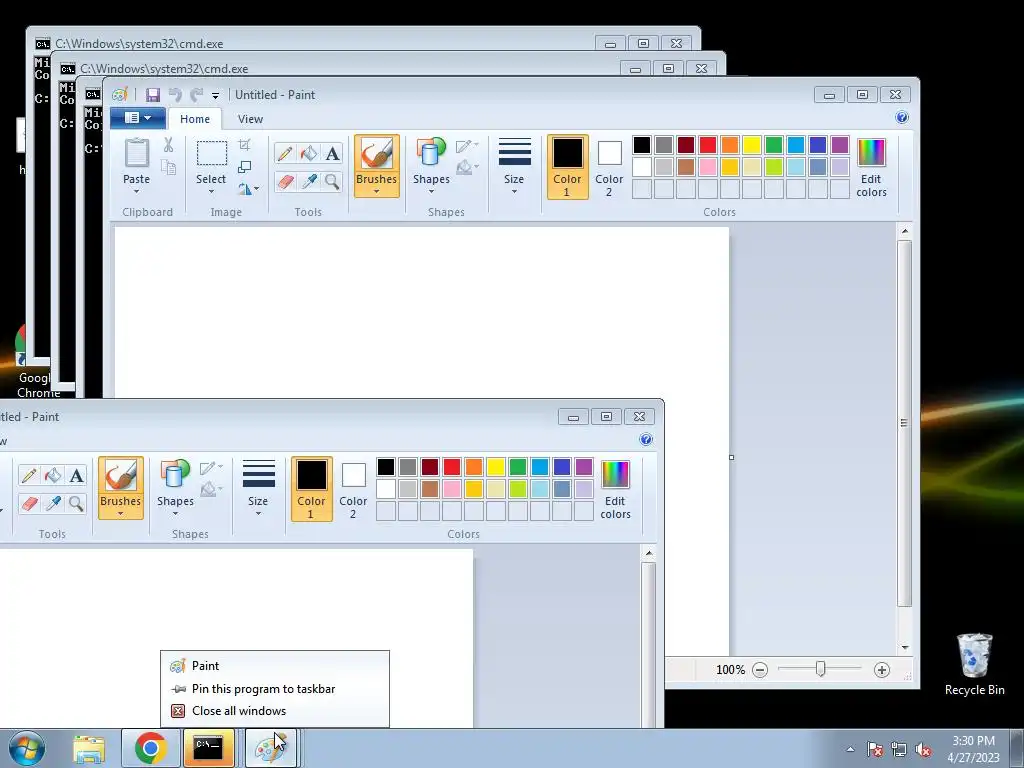Click Edit colors in front Paint window
The width and height of the screenshot is (1024, 768).
point(615,489)
